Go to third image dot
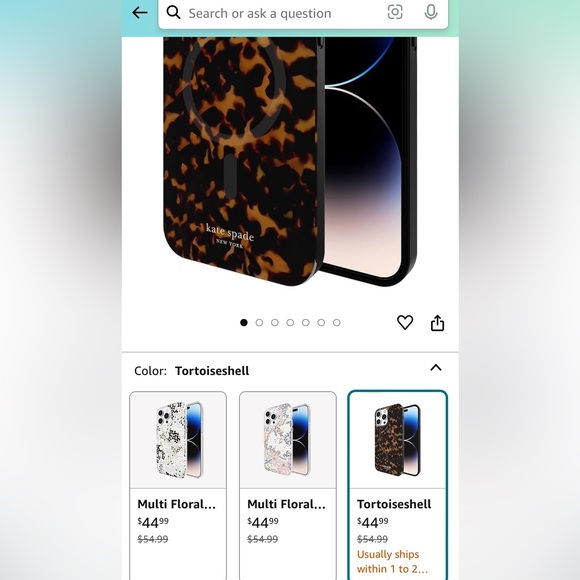Image resolution: width=580 pixels, height=580 pixels. pos(275,323)
